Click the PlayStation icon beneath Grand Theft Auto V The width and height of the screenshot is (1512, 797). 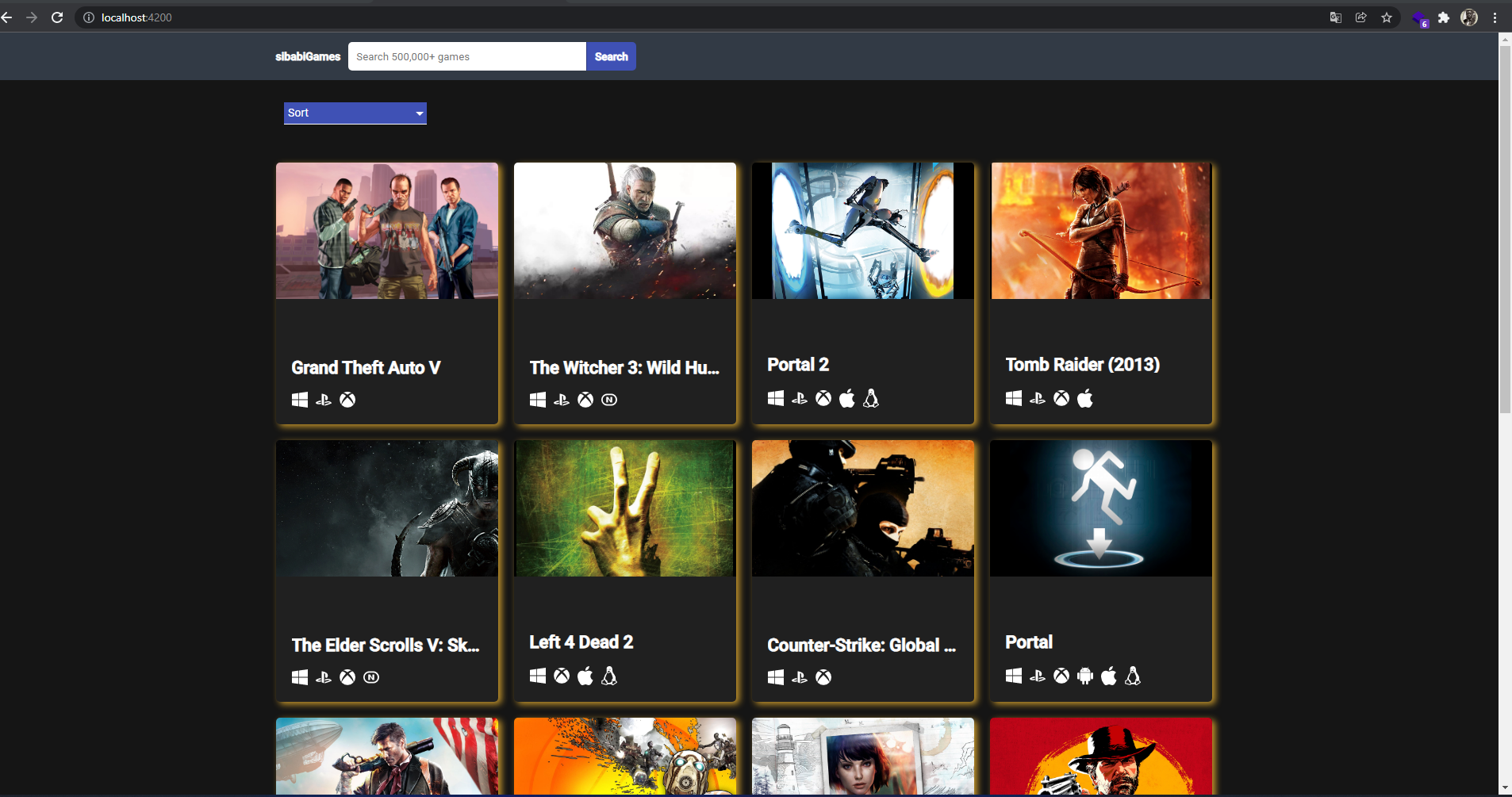pyautogui.click(x=323, y=400)
